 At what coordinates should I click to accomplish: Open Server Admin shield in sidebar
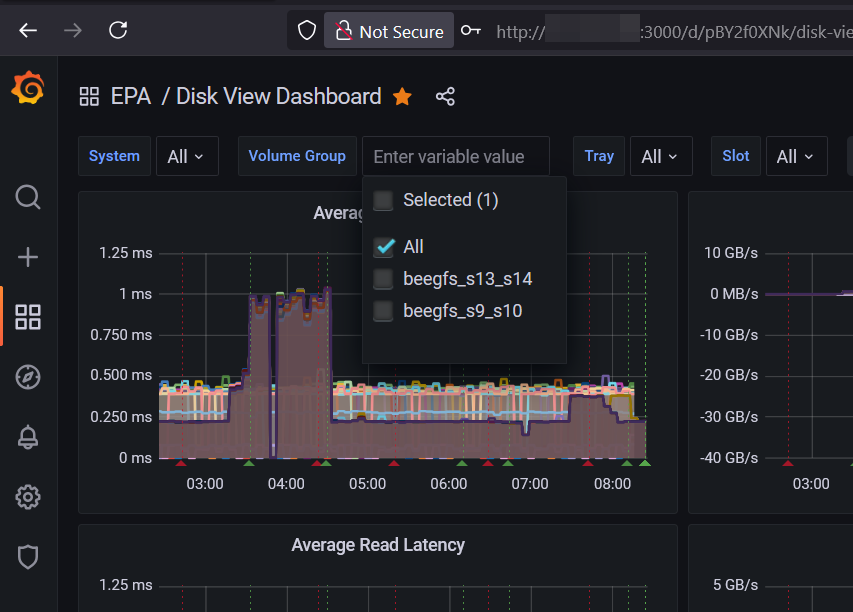tap(28, 557)
